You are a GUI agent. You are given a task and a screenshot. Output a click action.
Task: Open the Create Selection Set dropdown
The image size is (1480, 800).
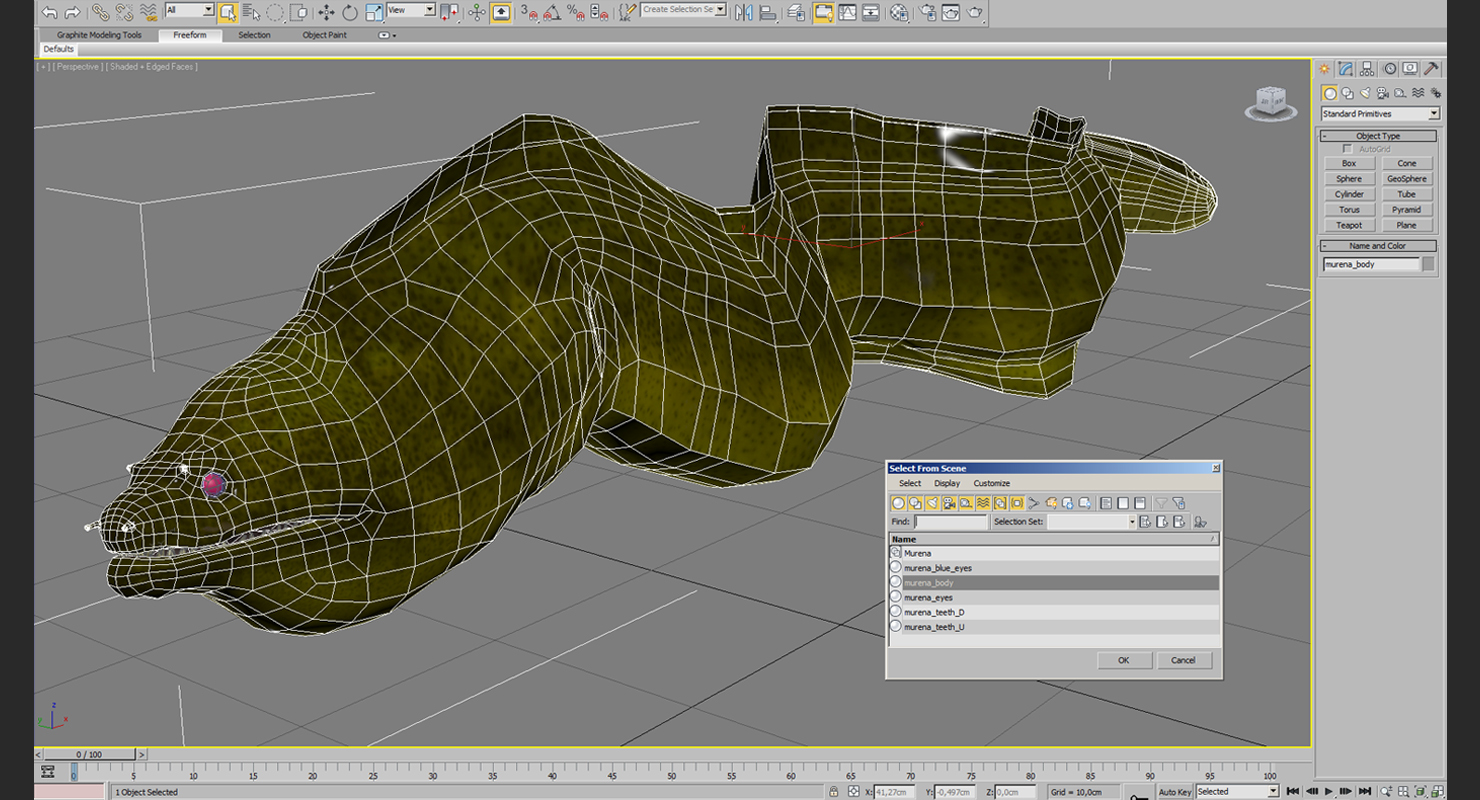point(684,10)
